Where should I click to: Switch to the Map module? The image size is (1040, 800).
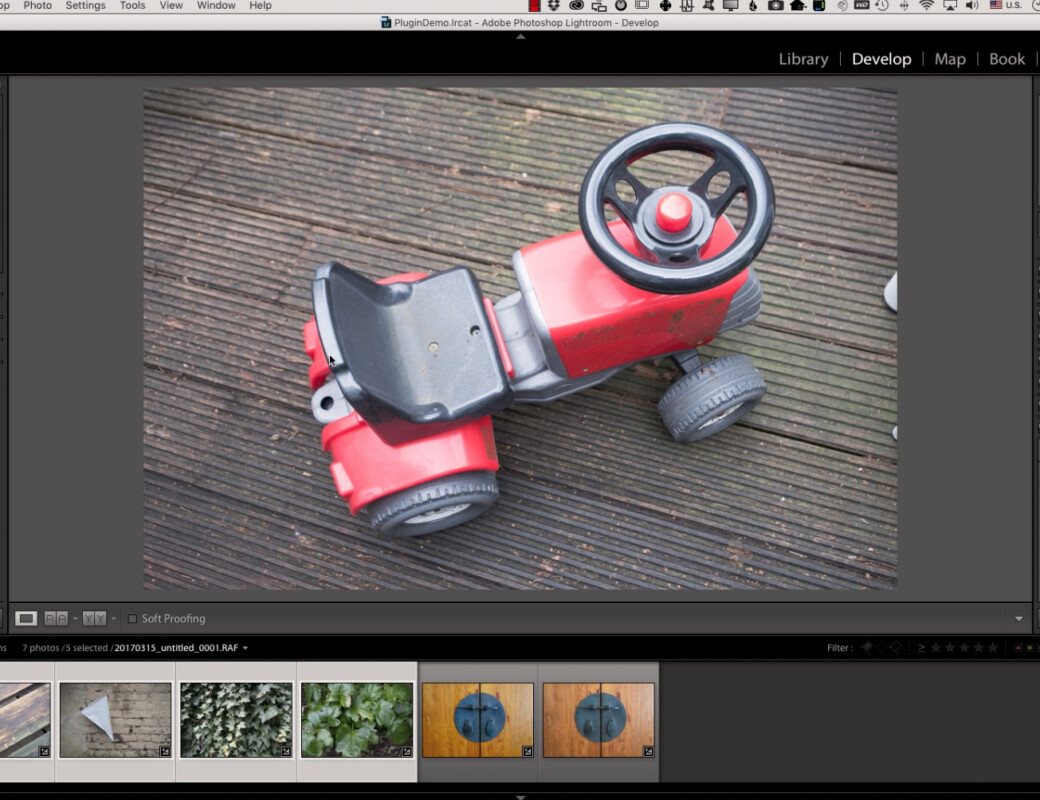point(949,59)
